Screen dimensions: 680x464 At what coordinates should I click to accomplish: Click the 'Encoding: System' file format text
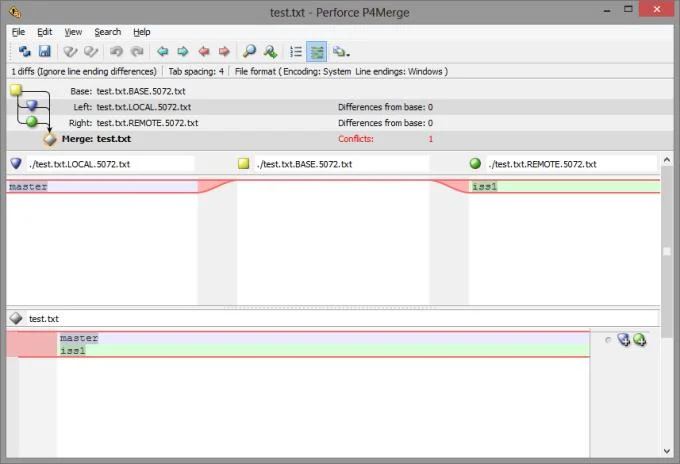[317, 72]
